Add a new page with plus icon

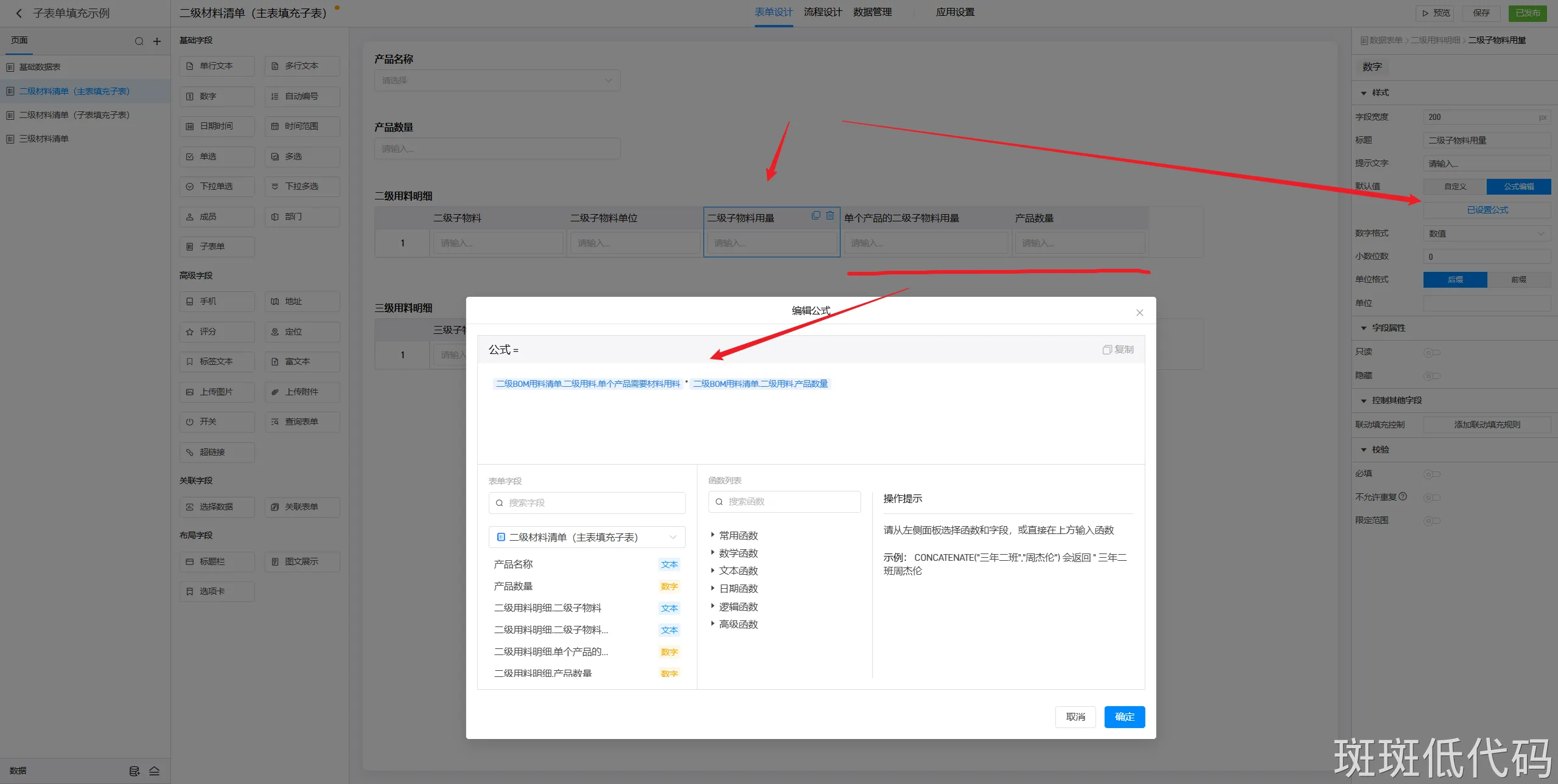(x=157, y=41)
